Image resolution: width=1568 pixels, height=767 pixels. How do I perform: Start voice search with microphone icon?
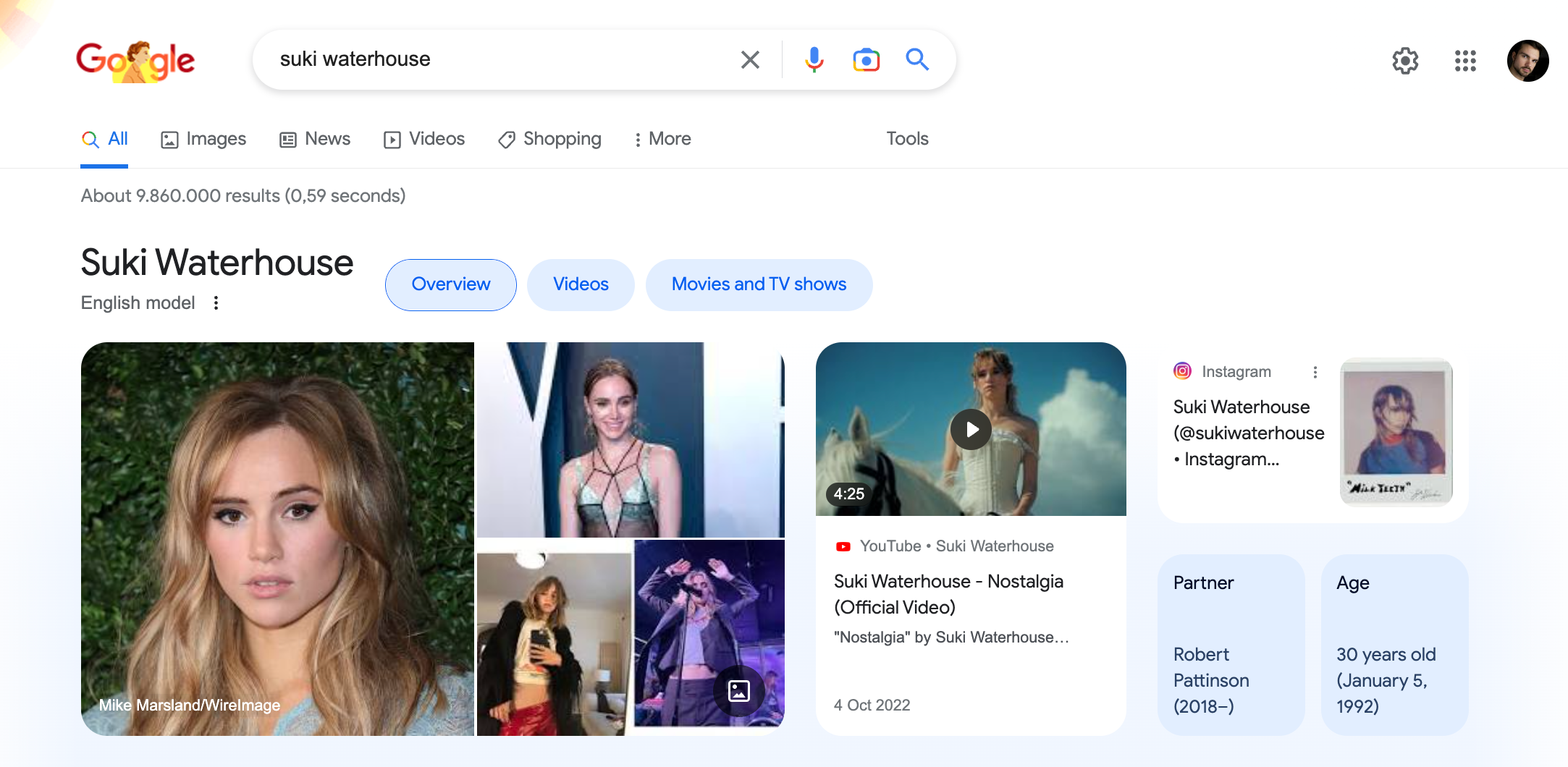tap(814, 59)
